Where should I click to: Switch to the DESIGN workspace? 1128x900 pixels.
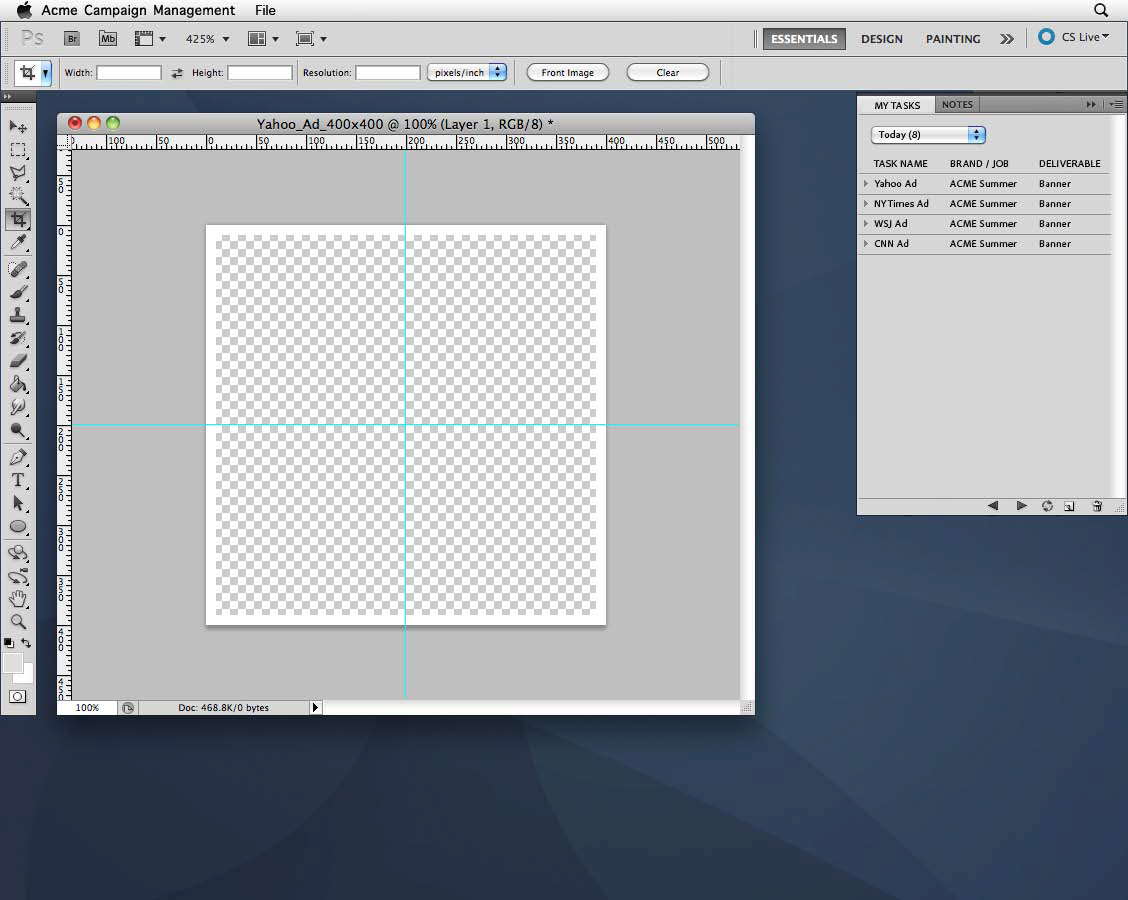coord(882,39)
